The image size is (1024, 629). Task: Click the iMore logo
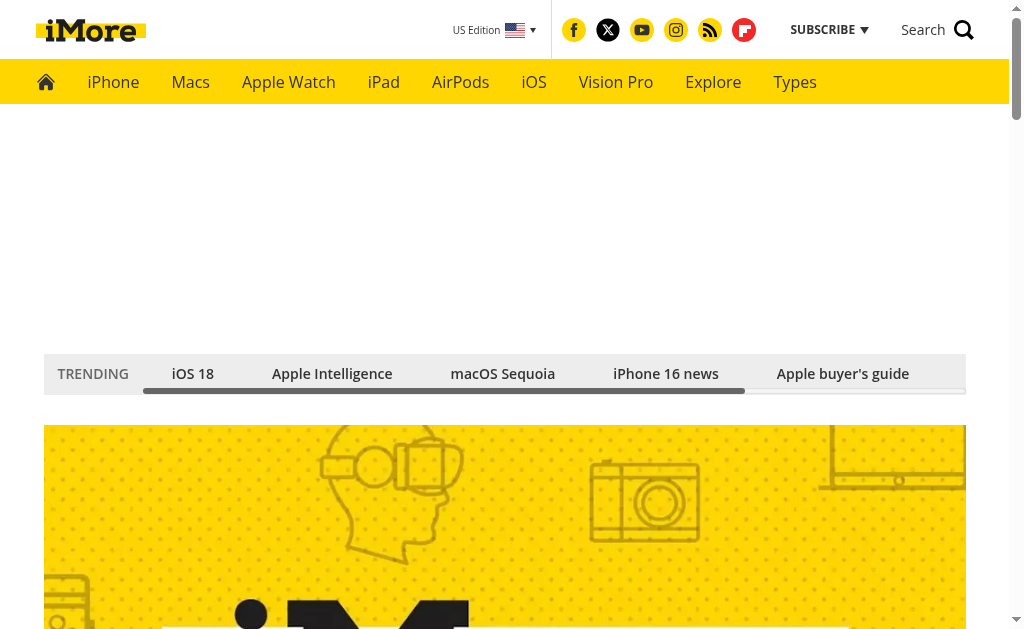(x=91, y=31)
